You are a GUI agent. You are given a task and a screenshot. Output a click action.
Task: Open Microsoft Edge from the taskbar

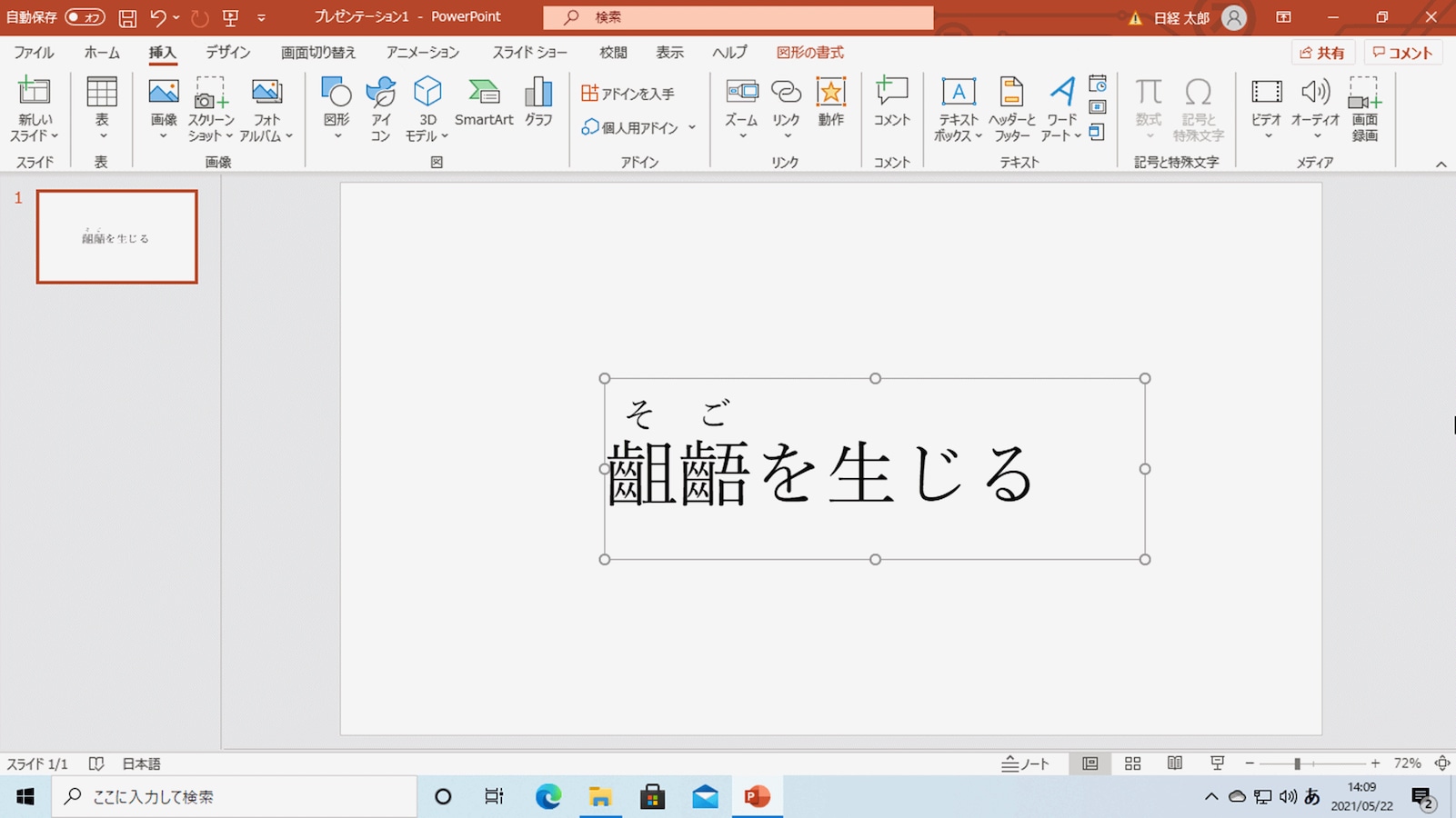point(548,797)
